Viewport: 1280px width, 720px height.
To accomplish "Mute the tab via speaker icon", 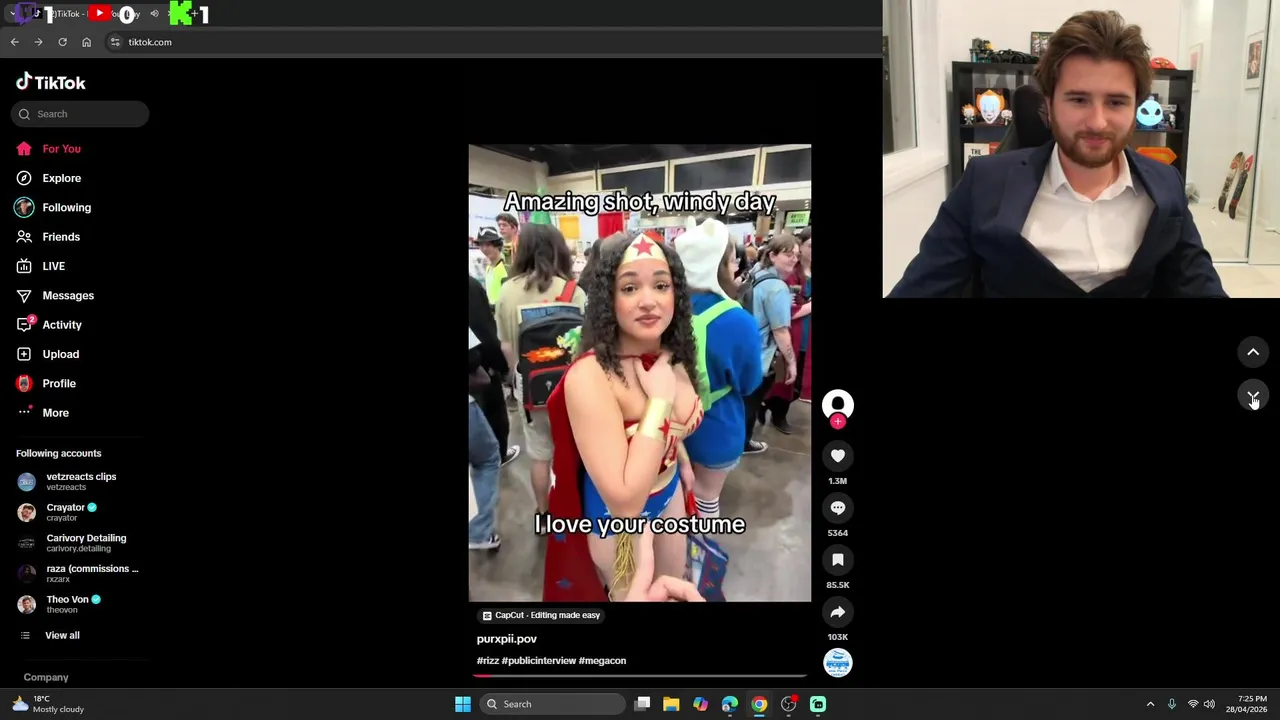I will coord(154,14).
